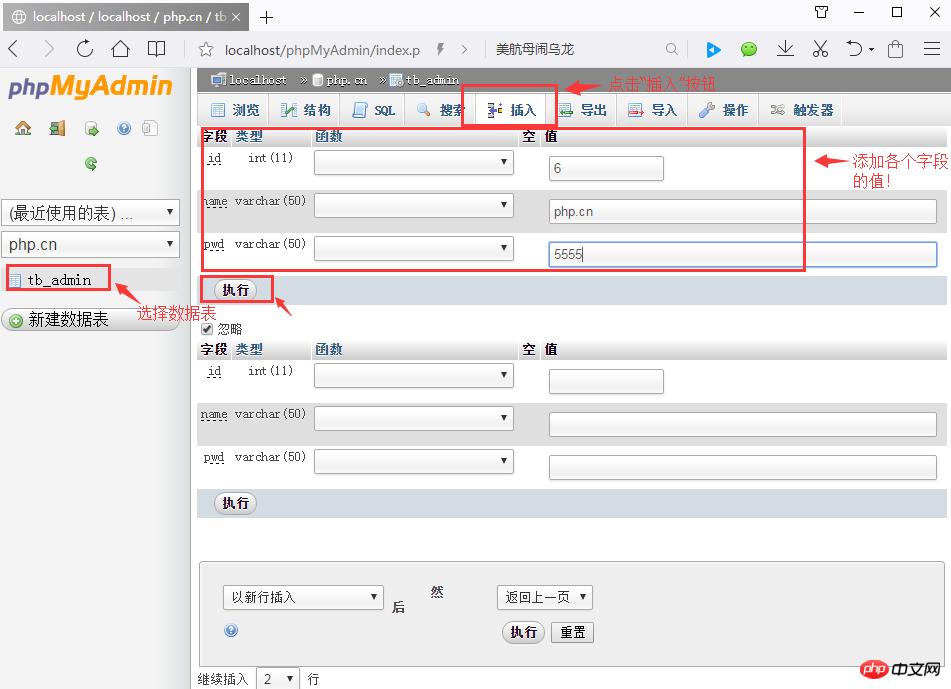Open the SQL tab
Image resolution: width=951 pixels, height=689 pixels.
pyautogui.click(x=375, y=110)
